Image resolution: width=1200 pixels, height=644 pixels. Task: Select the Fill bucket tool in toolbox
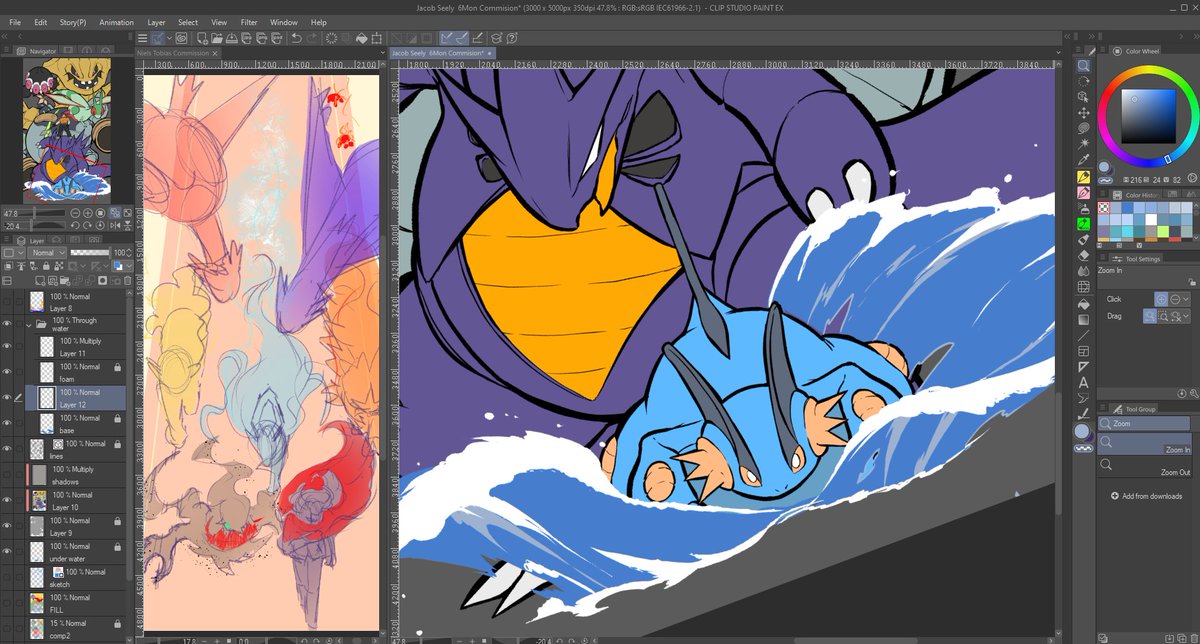pos(1083,303)
